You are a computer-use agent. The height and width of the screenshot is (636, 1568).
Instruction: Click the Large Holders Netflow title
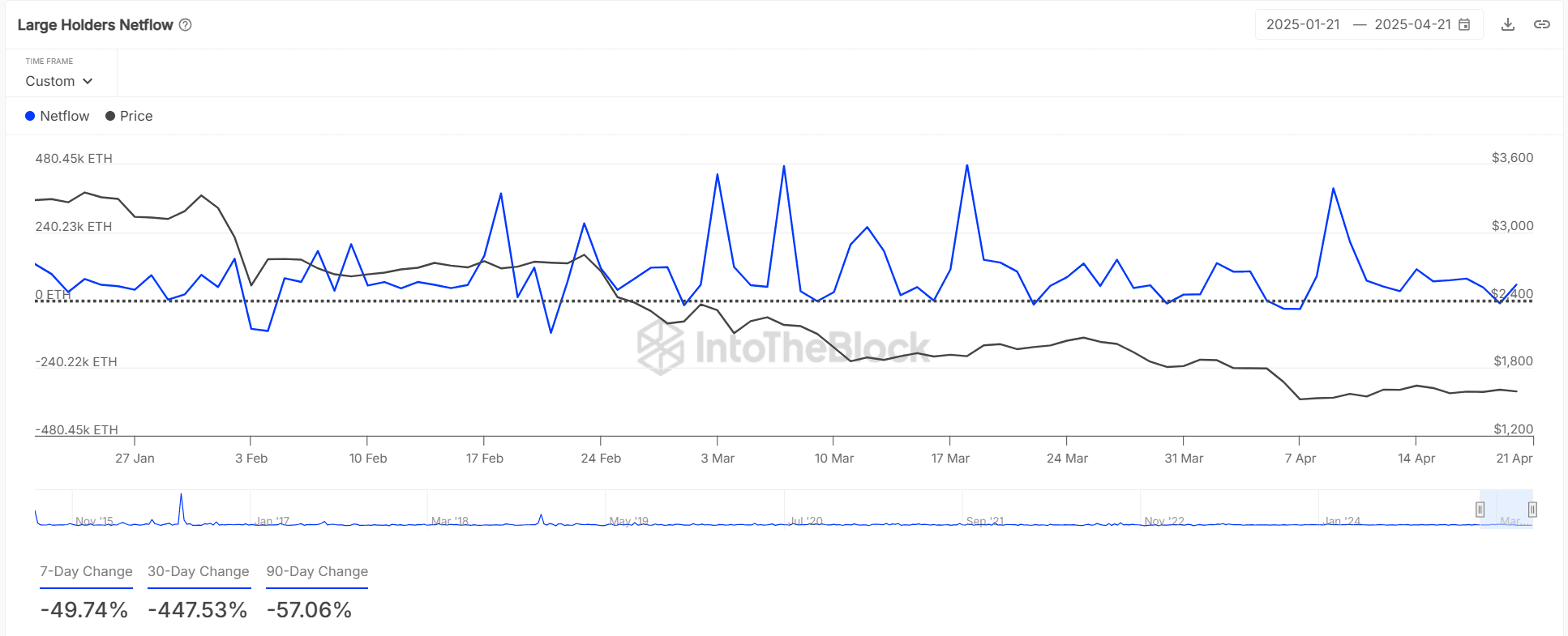(95, 25)
